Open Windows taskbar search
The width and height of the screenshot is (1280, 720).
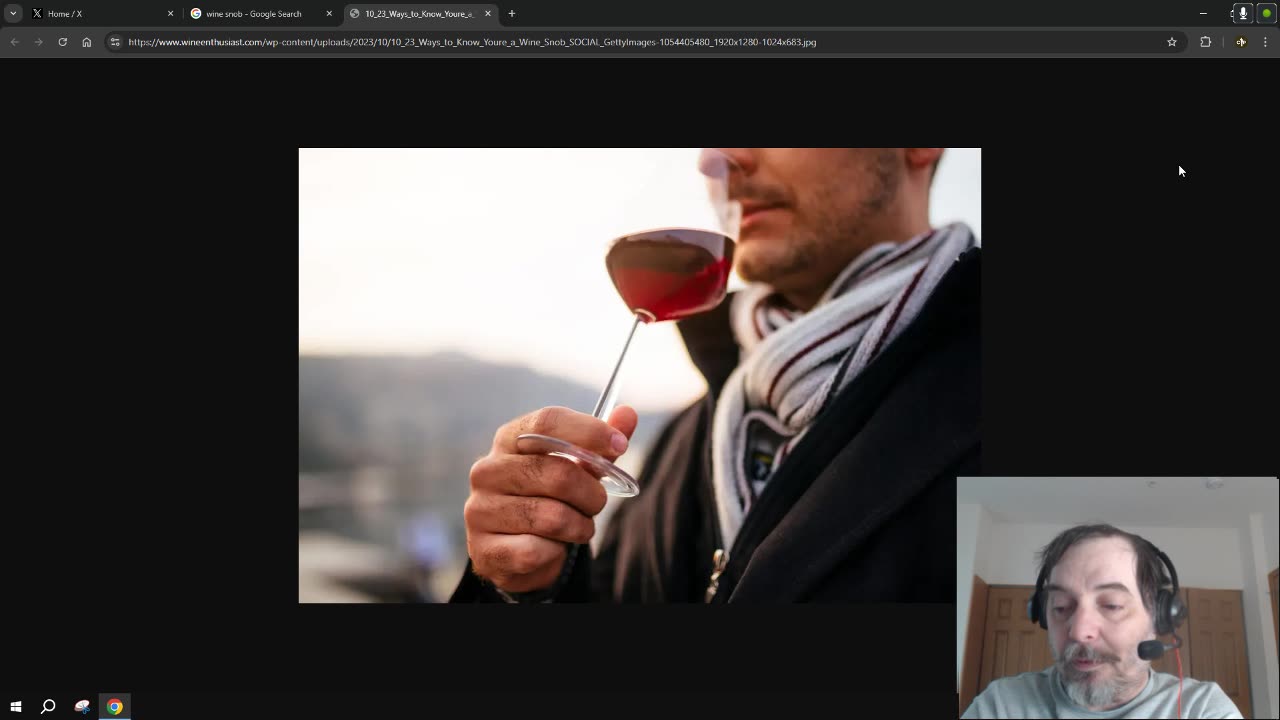(x=48, y=707)
